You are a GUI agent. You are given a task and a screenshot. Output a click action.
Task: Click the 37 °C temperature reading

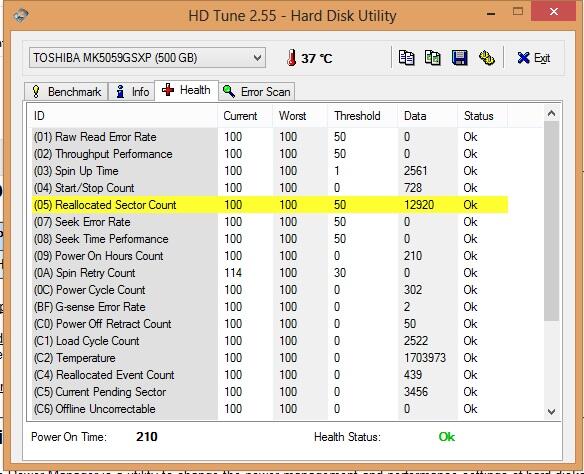317,58
